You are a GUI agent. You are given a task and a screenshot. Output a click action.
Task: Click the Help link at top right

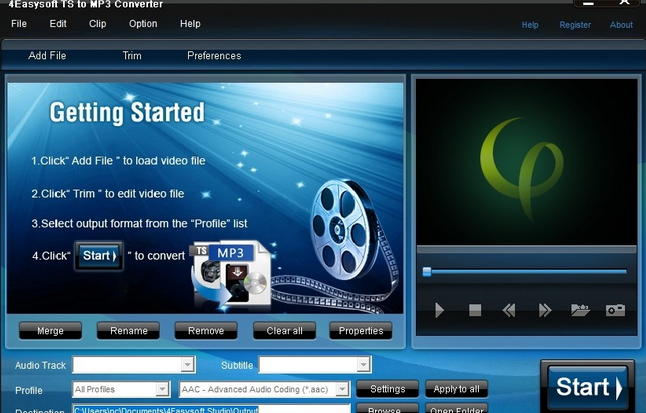click(530, 25)
